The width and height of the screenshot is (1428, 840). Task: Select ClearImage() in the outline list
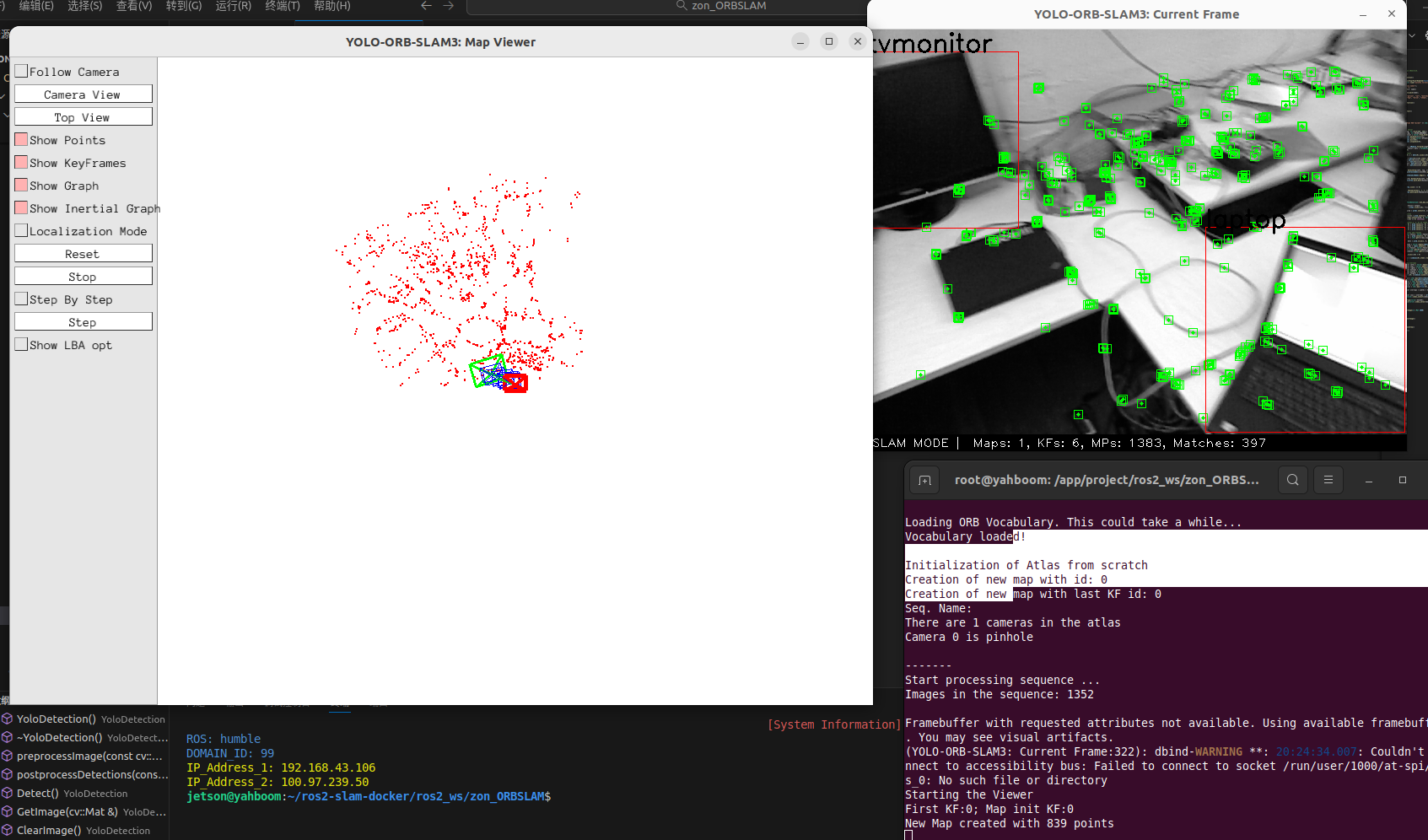click(x=84, y=830)
